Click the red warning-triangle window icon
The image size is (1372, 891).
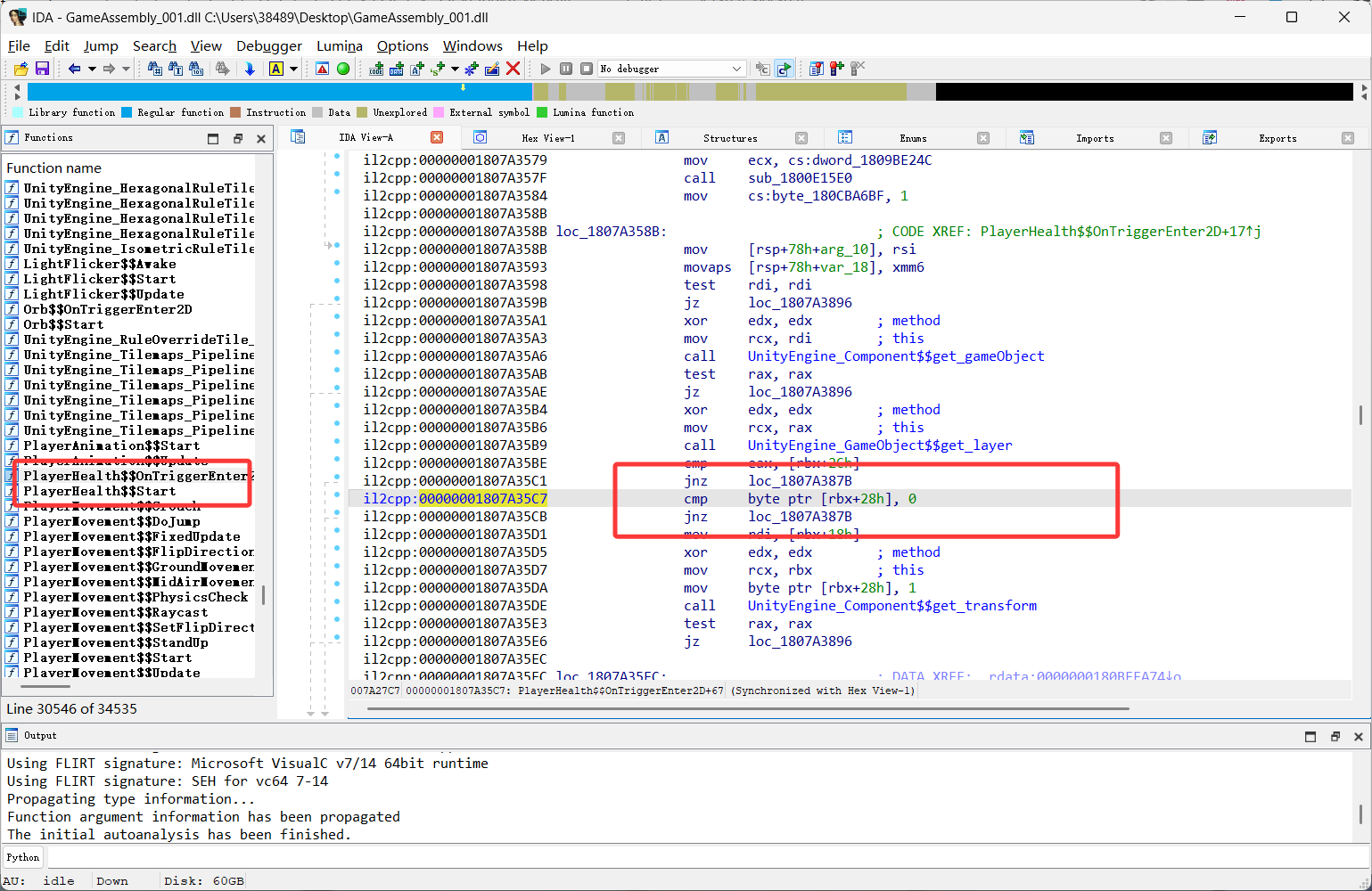click(x=323, y=69)
